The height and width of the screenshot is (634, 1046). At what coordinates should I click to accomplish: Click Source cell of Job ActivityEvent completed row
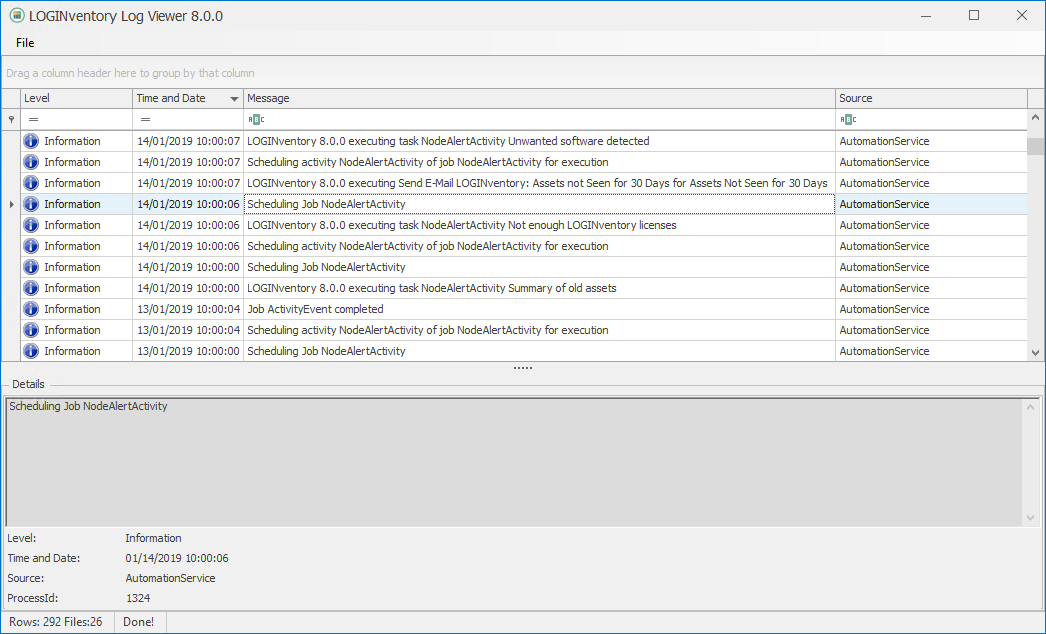[x=931, y=309]
